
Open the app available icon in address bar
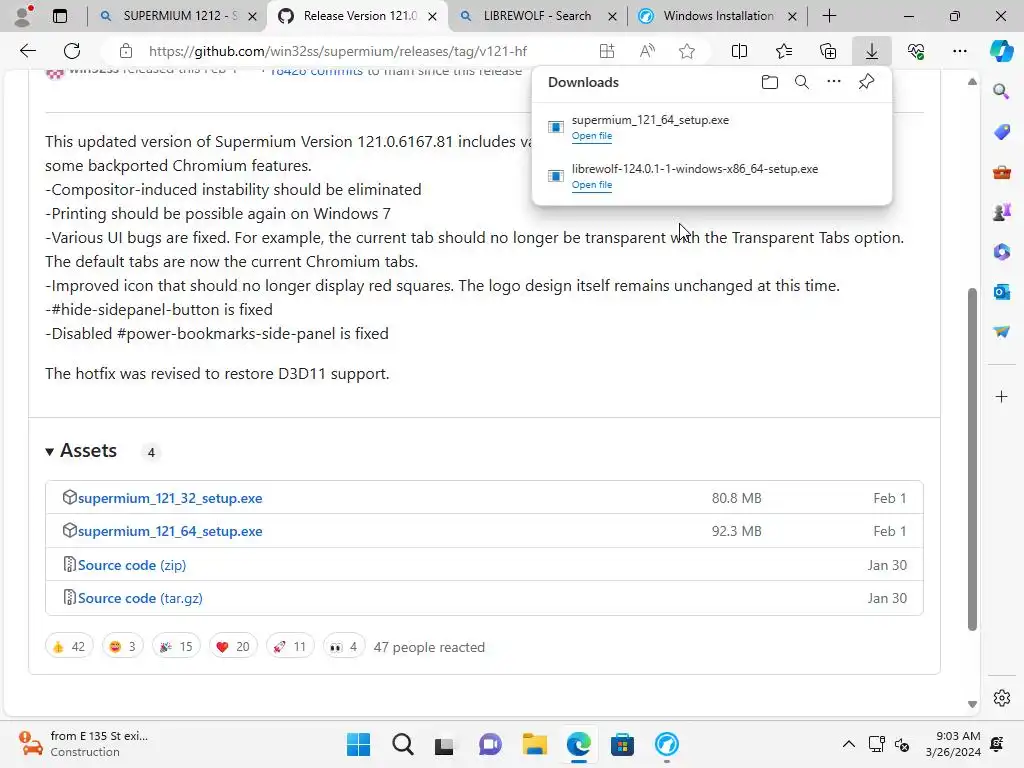coord(607,51)
